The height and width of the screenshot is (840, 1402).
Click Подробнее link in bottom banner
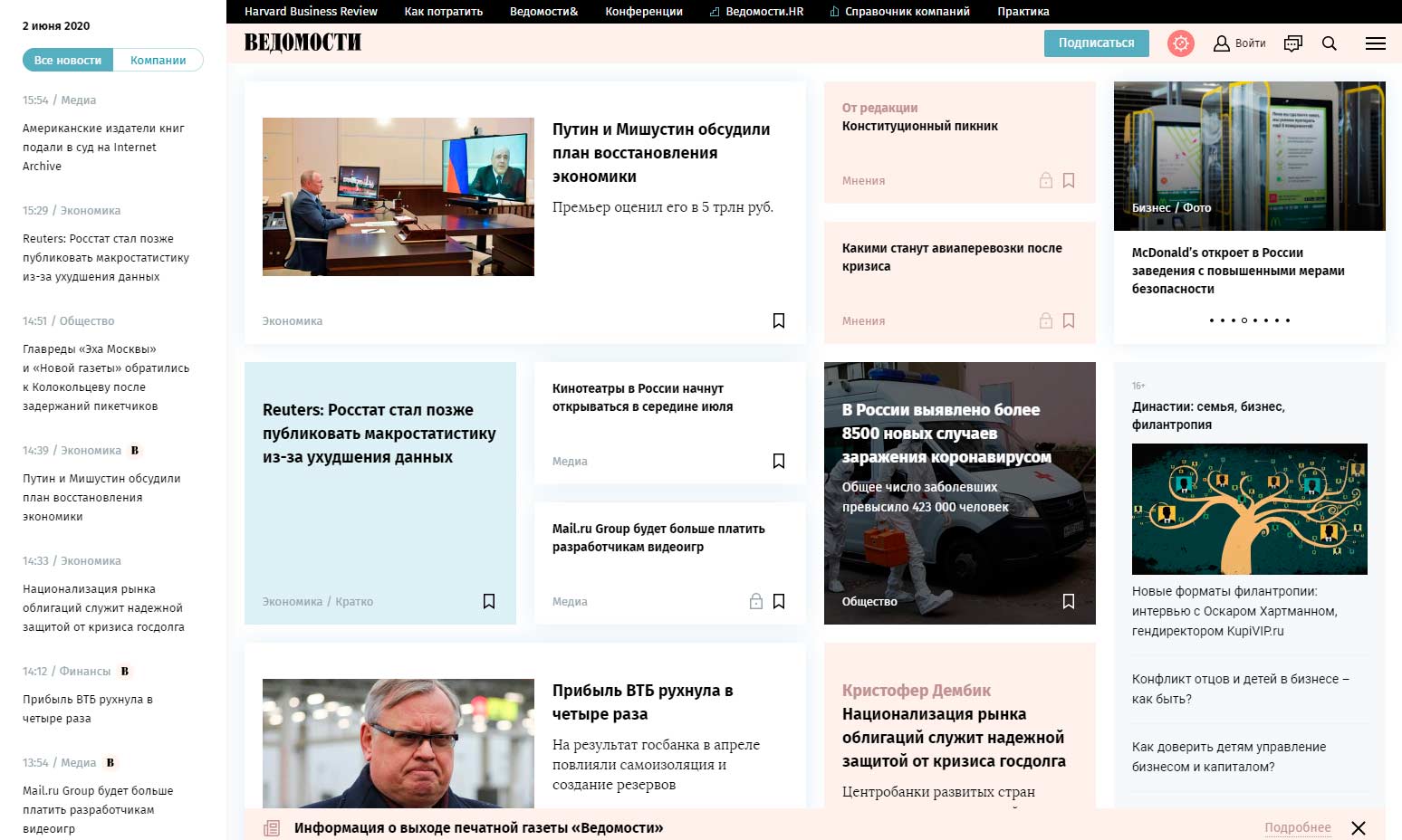point(1298,827)
